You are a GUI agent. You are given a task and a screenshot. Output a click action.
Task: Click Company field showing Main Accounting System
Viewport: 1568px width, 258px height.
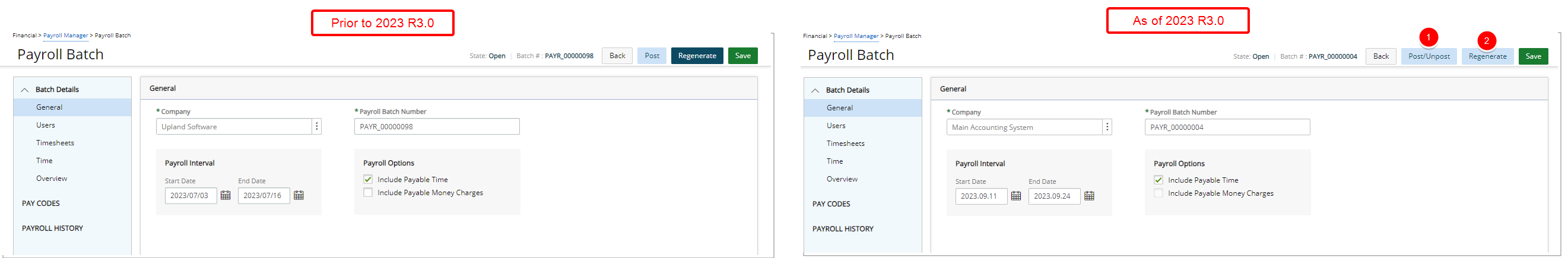tap(1024, 127)
